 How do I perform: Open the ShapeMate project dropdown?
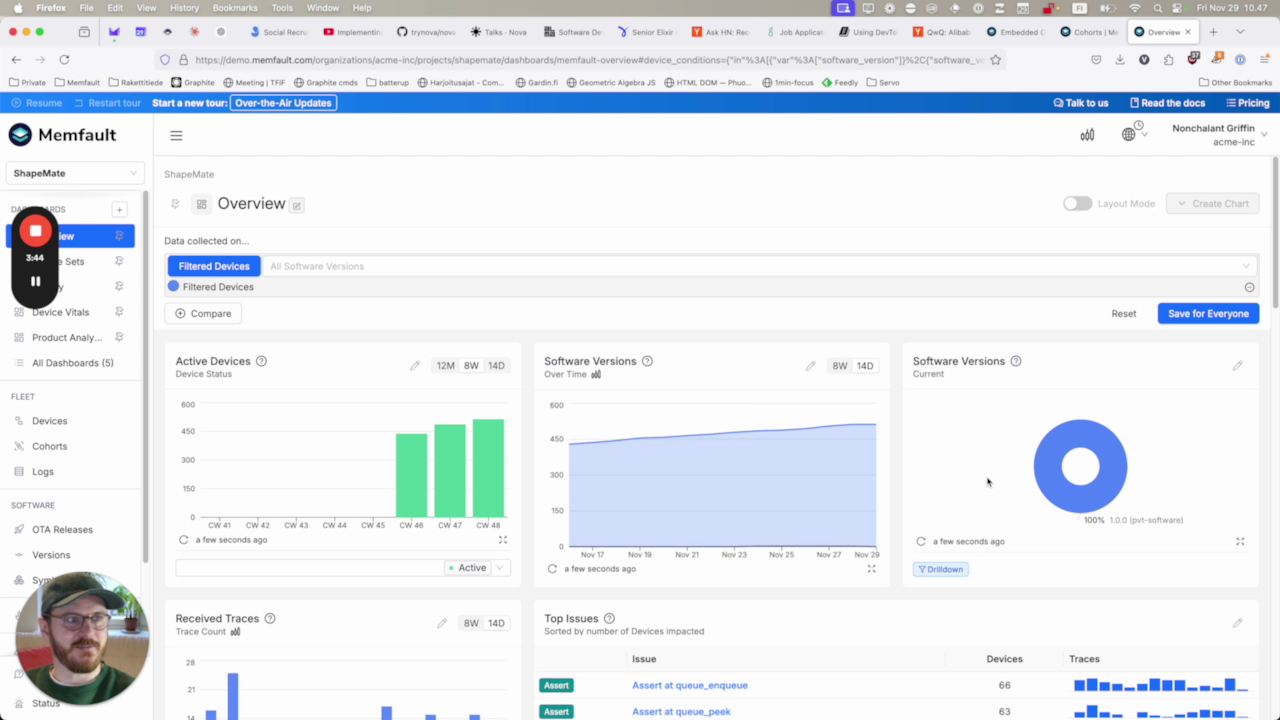pos(75,173)
